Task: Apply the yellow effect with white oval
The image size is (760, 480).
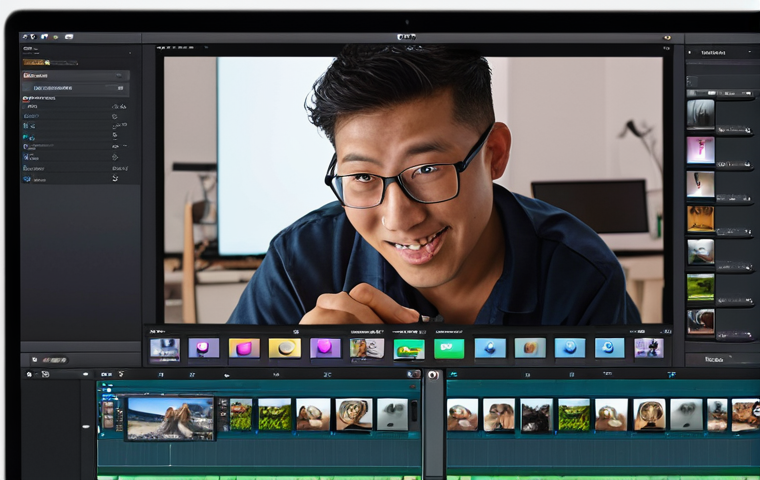Action: [285, 348]
